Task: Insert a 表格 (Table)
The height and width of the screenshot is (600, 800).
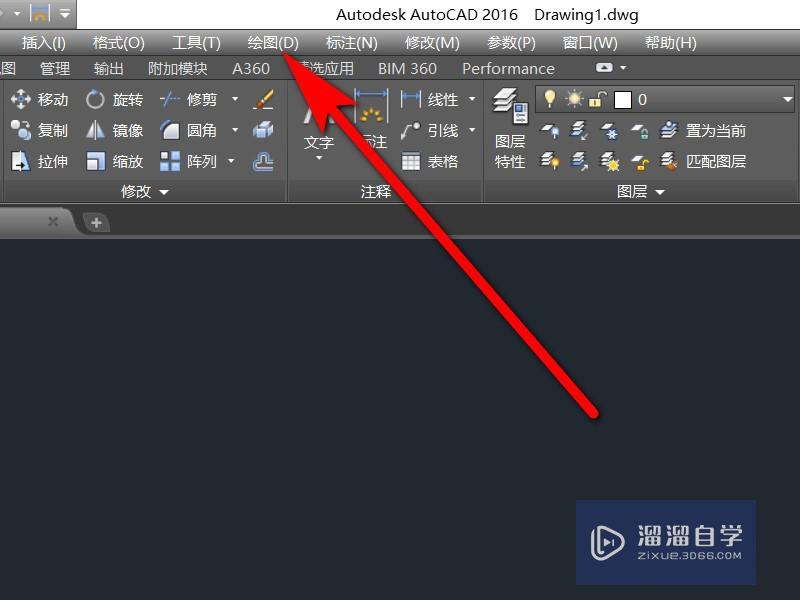Action: (430, 162)
